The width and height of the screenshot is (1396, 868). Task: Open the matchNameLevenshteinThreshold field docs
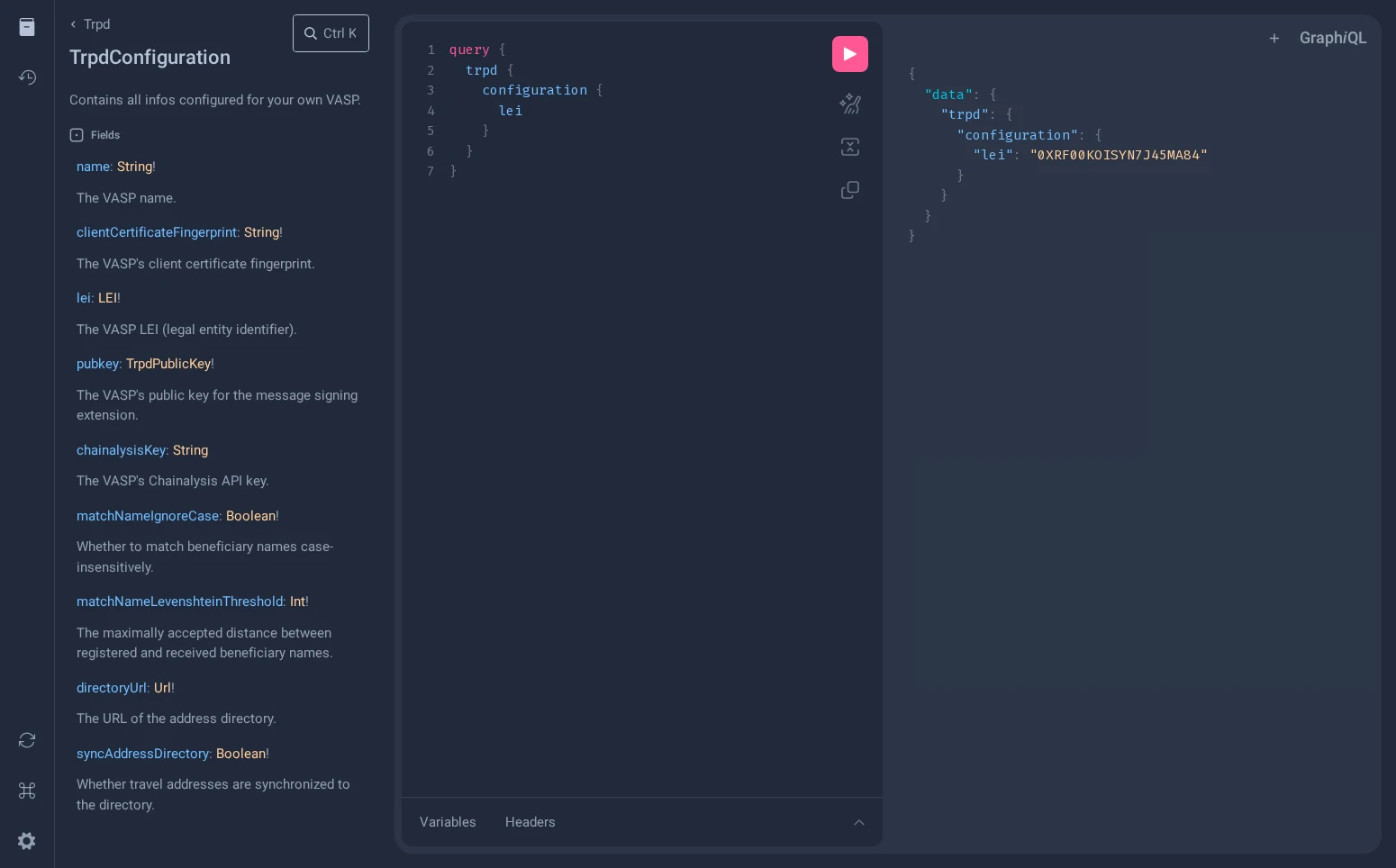click(180, 601)
